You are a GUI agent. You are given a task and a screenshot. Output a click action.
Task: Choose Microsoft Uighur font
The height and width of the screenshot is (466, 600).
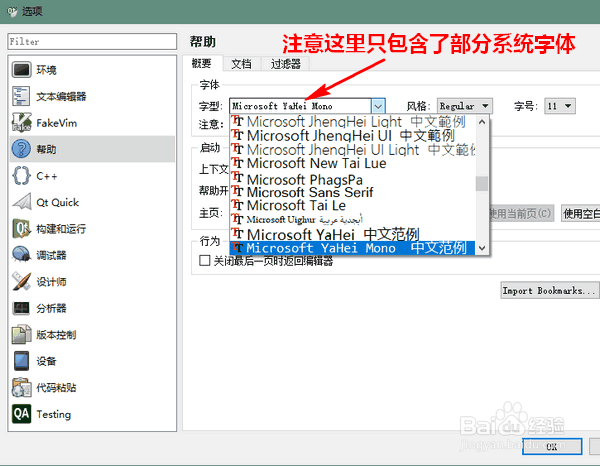pyautogui.click(x=353, y=220)
